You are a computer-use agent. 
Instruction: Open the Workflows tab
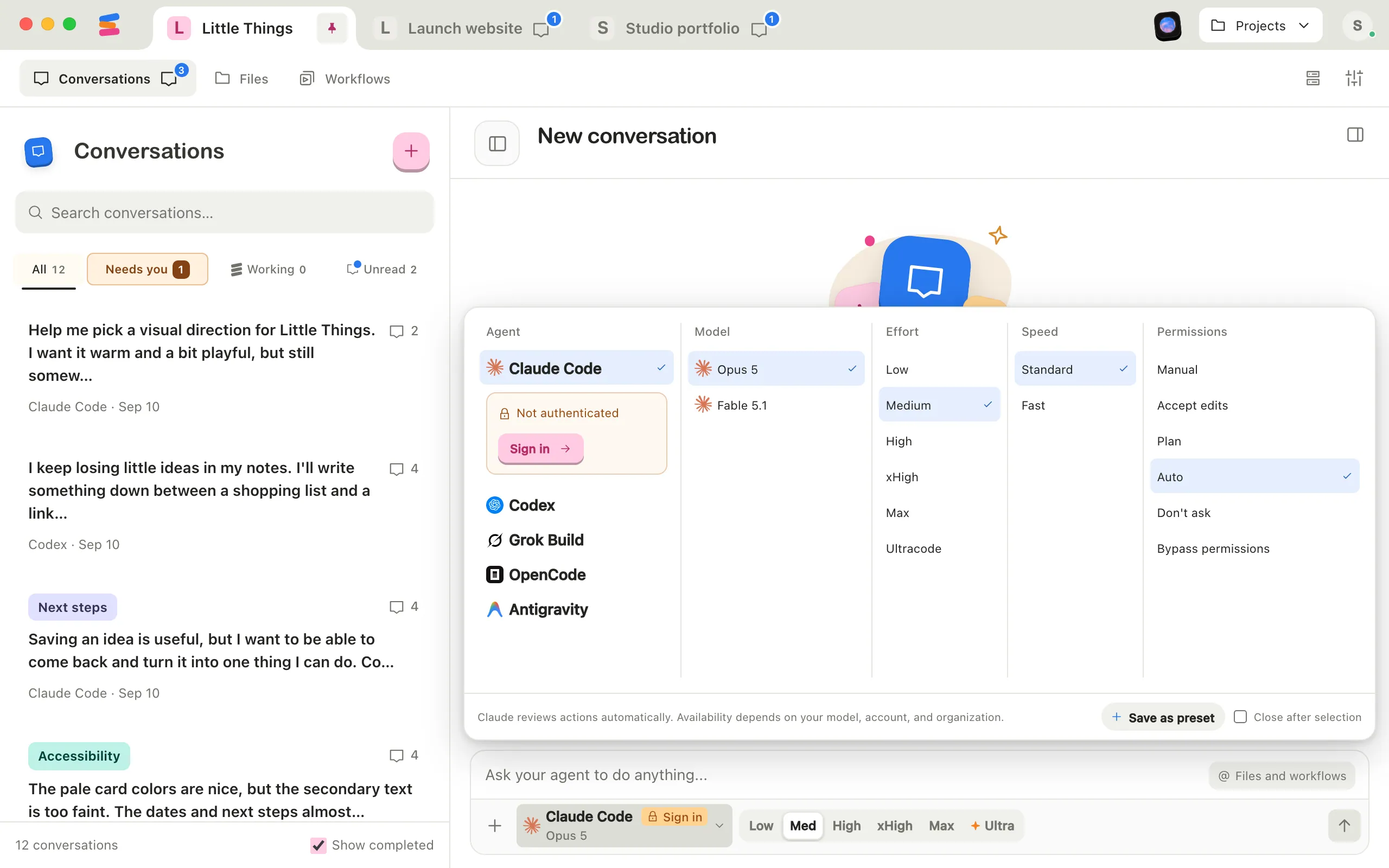[345, 79]
